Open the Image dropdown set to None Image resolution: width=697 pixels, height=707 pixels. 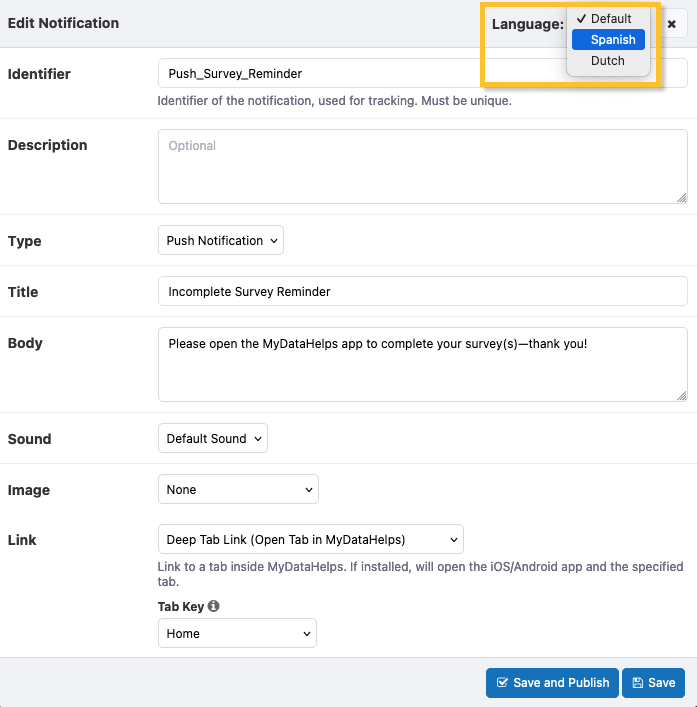tap(238, 490)
